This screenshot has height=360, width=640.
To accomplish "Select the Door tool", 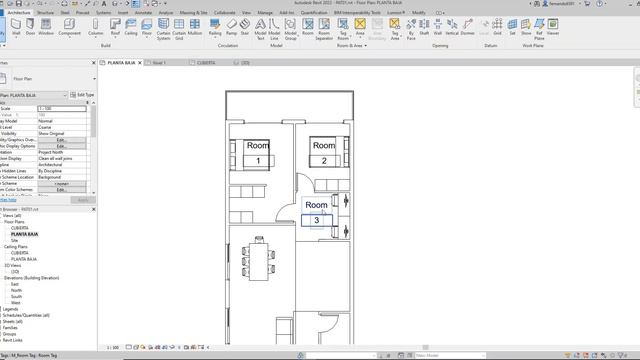I will pyautogui.click(x=30, y=28).
